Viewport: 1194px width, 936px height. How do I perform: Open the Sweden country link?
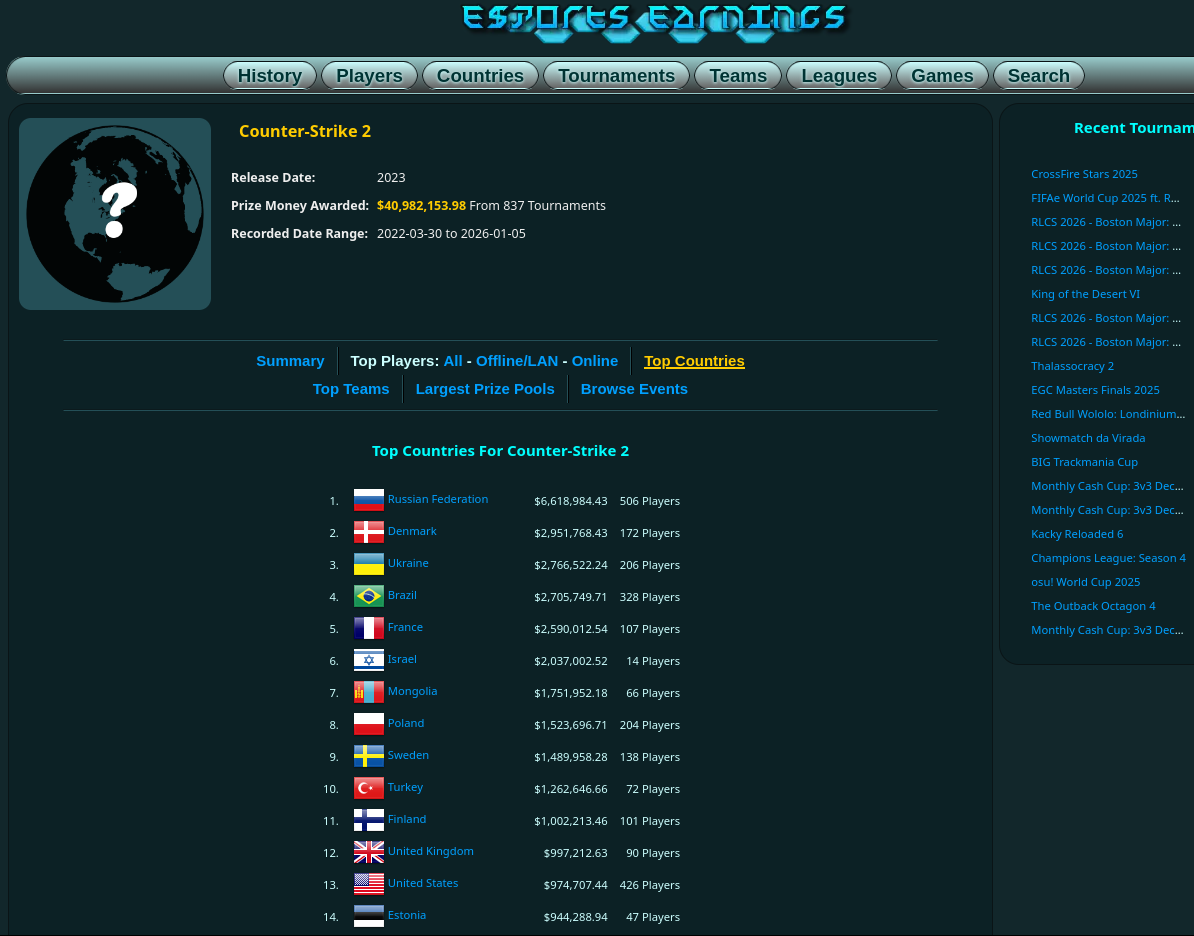408,755
